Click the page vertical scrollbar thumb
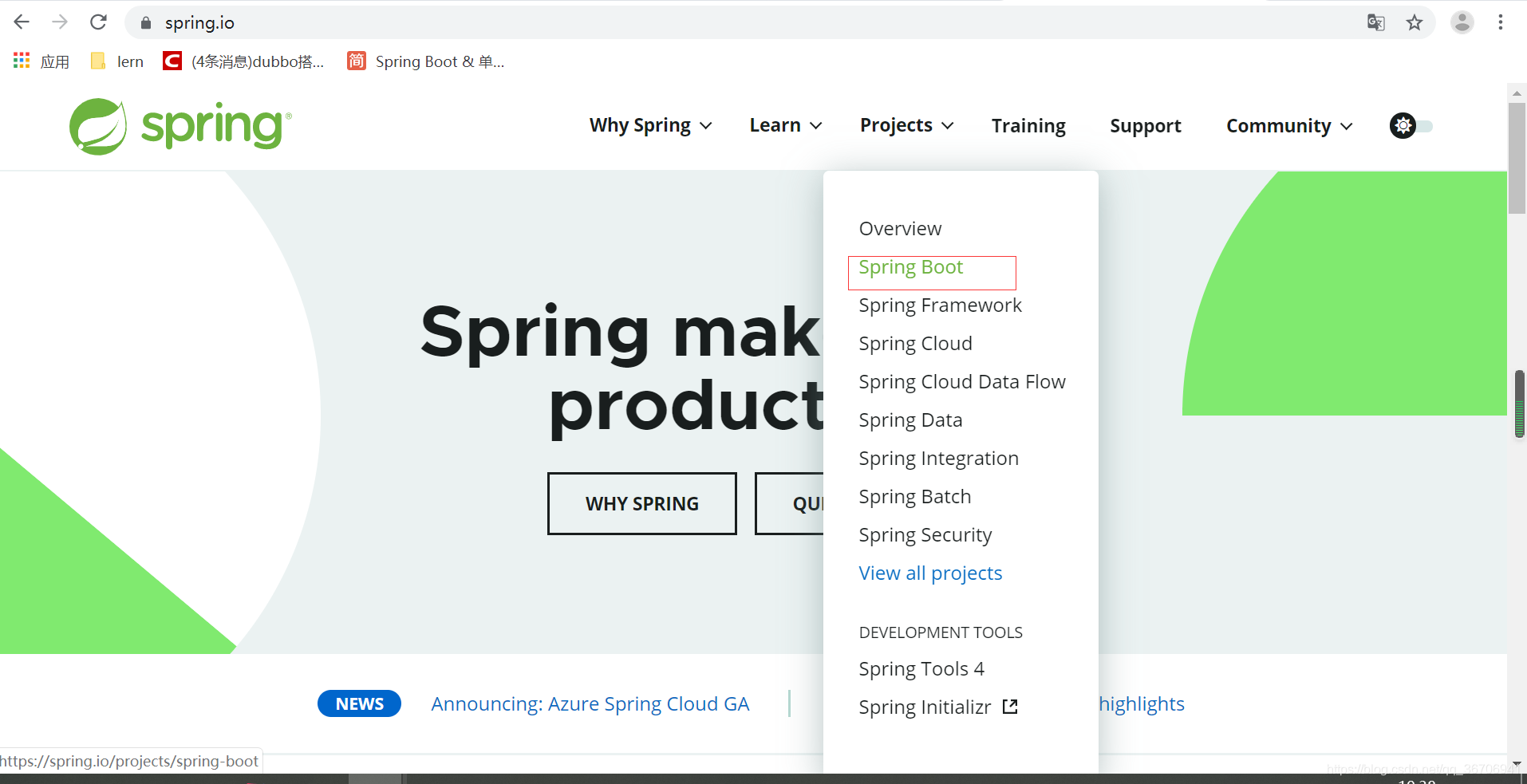Image resolution: width=1527 pixels, height=784 pixels. point(1517,158)
